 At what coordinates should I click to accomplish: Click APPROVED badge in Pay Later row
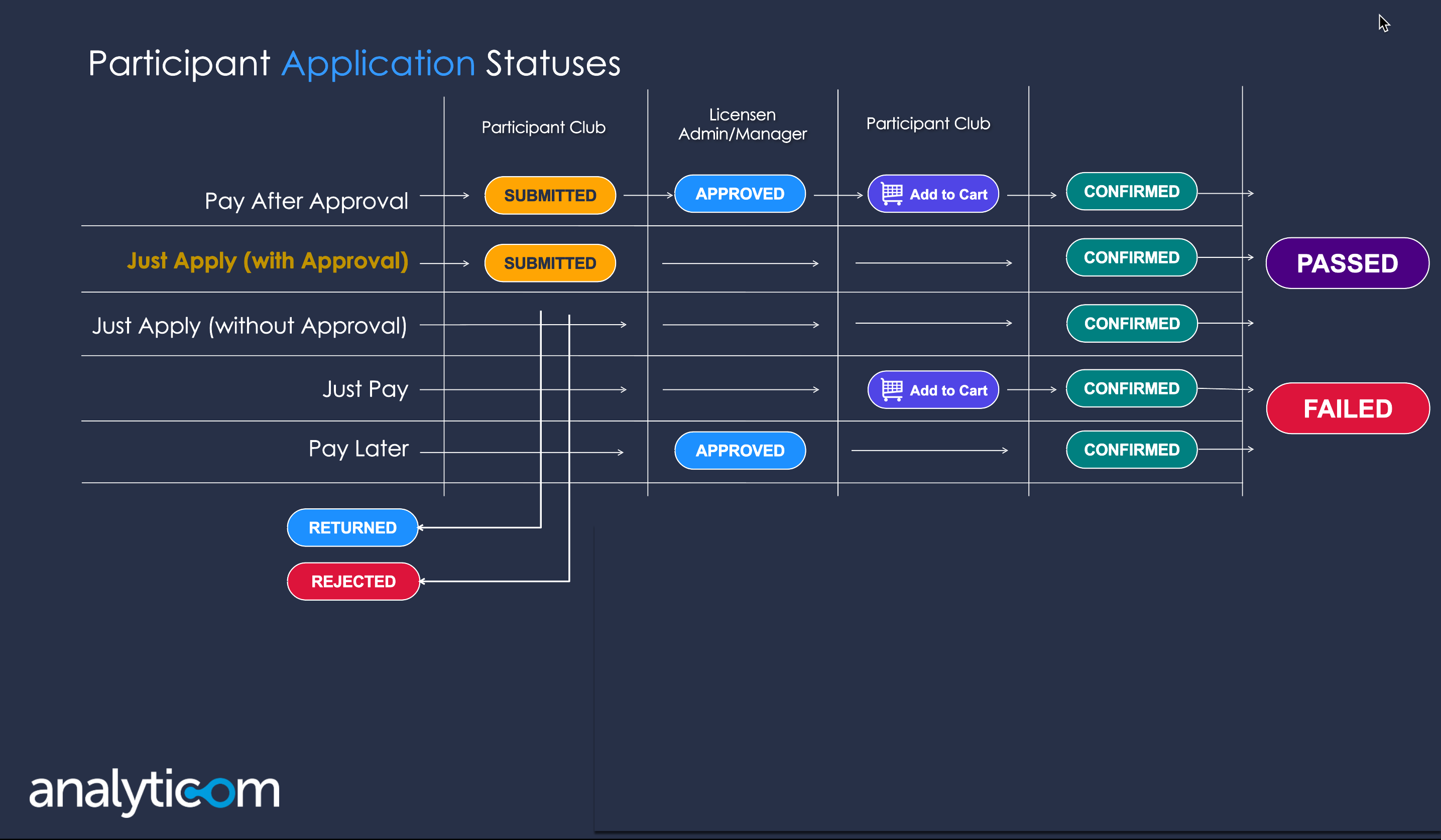740,450
